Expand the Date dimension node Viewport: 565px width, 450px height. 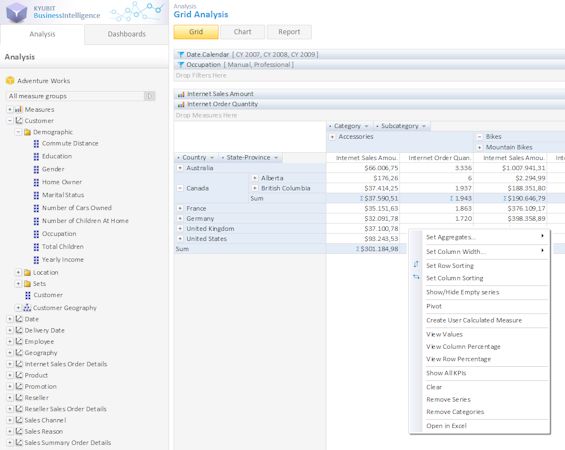(10, 319)
